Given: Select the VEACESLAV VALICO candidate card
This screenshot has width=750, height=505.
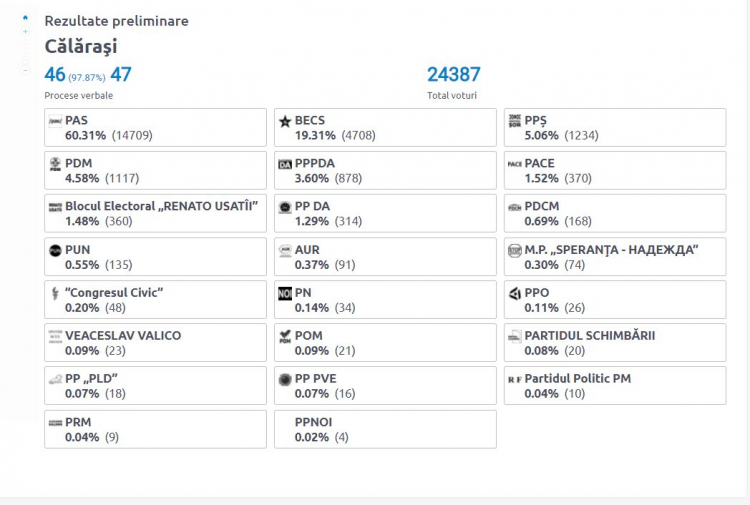Looking at the screenshot, I should (155, 343).
